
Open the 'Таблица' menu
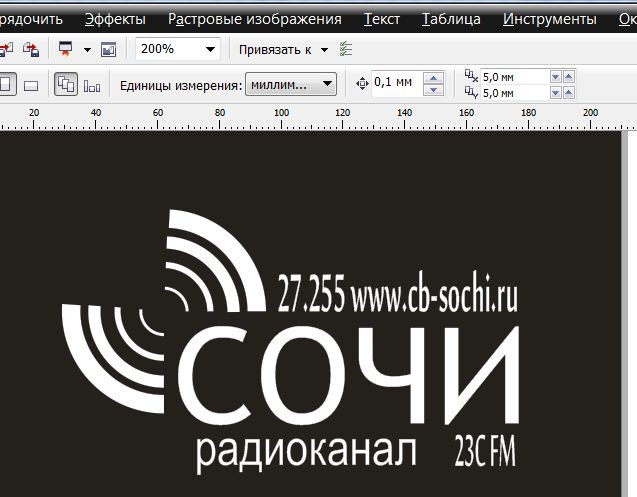(x=451, y=19)
